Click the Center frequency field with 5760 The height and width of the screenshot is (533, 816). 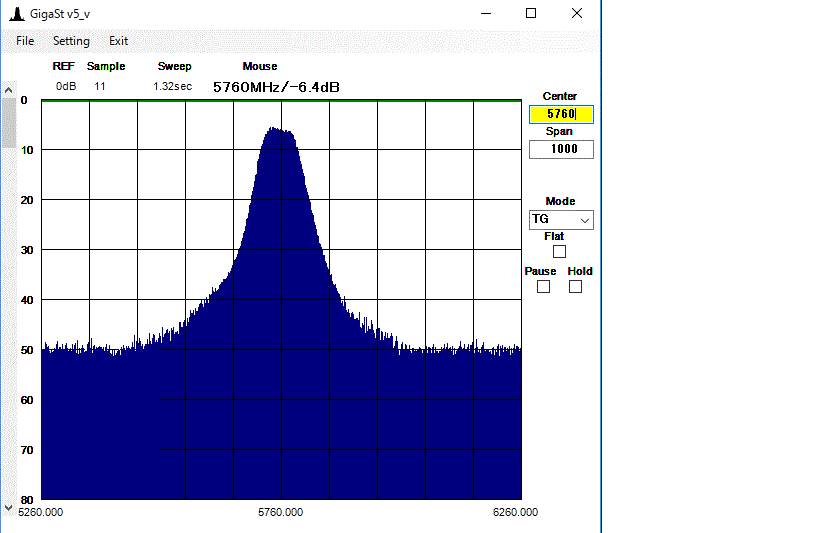click(560, 114)
